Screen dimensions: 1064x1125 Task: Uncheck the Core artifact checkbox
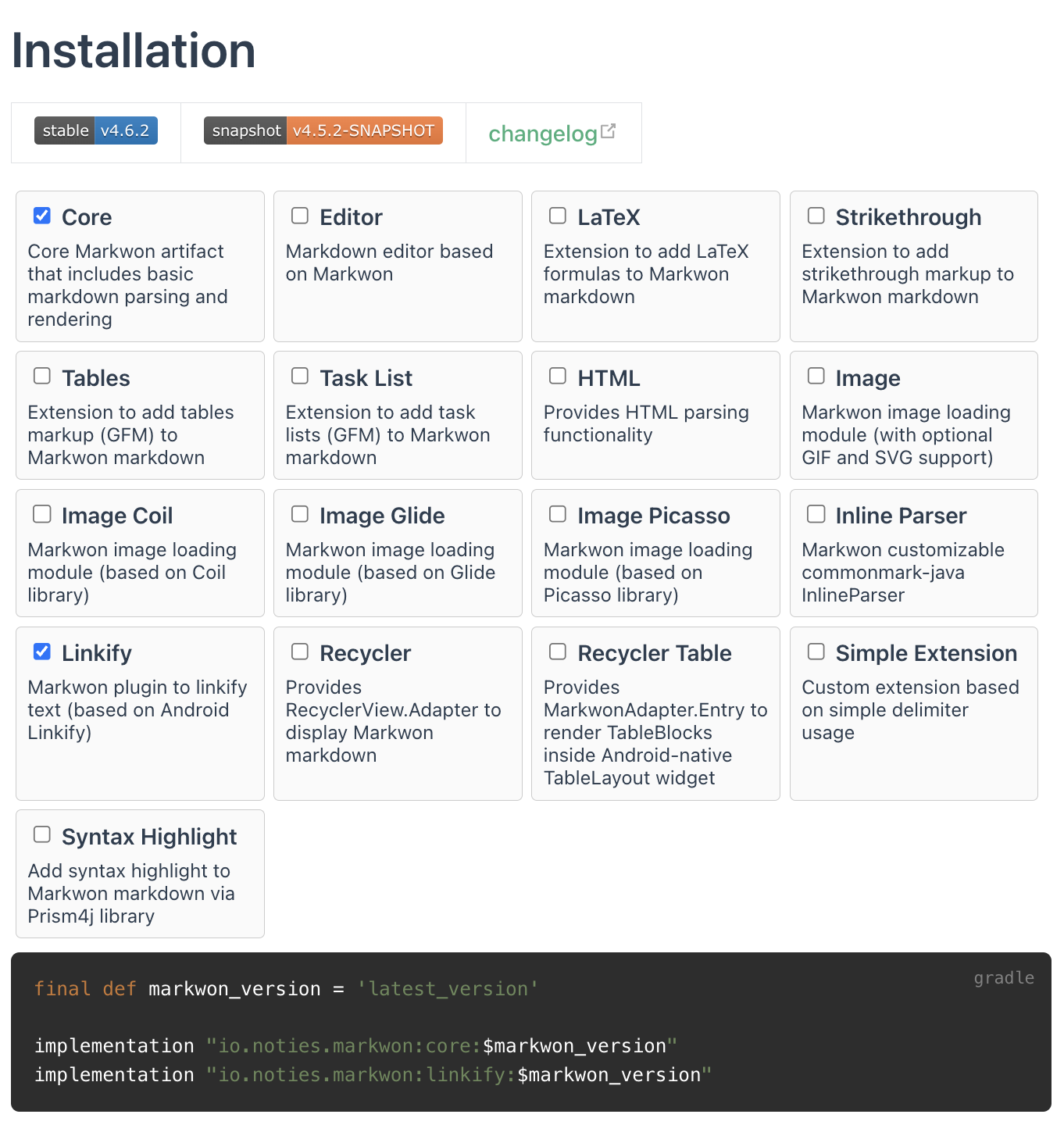(x=42, y=216)
